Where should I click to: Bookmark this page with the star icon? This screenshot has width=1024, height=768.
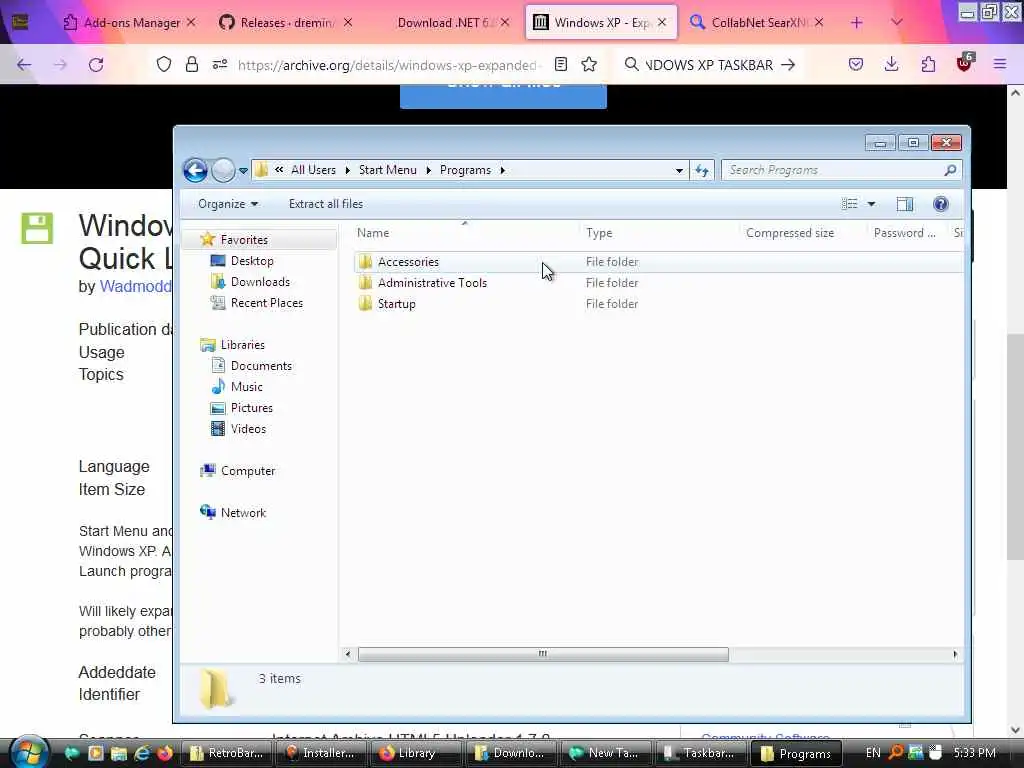589,64
